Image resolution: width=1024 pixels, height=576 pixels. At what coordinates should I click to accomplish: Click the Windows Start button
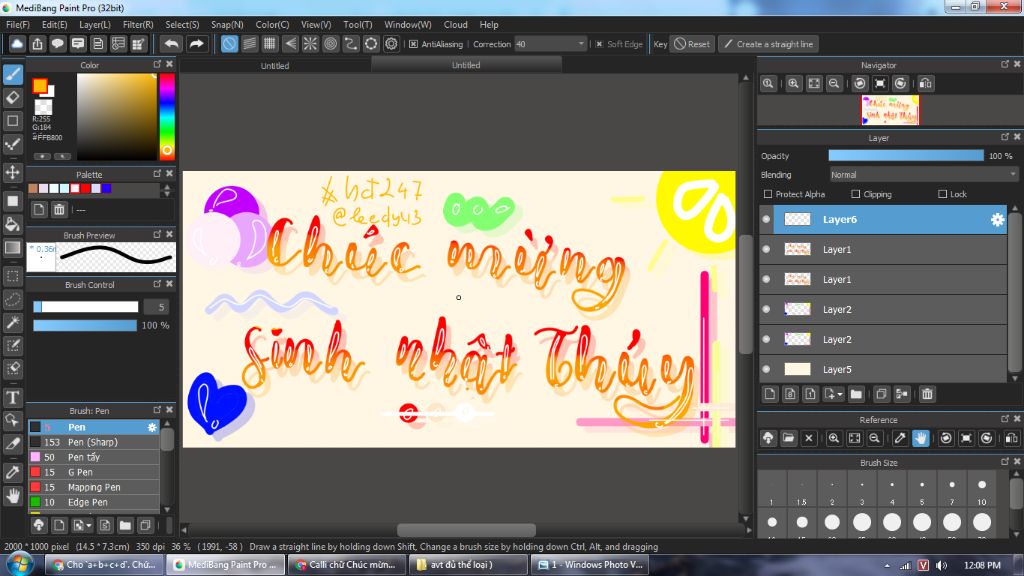click(19, 564)
